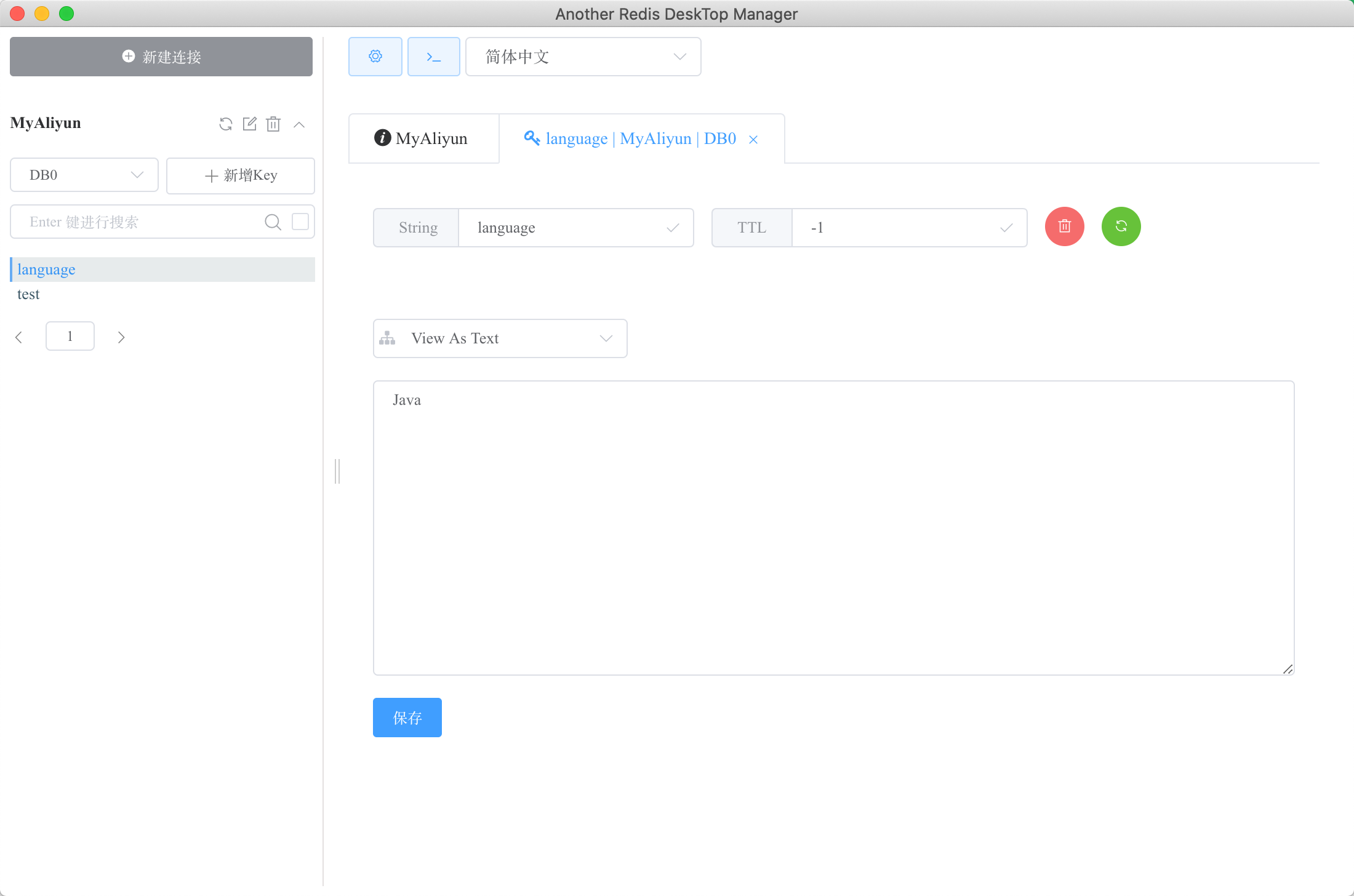
Task: Click the 保存 save button
Action: (x=407, y=718)
